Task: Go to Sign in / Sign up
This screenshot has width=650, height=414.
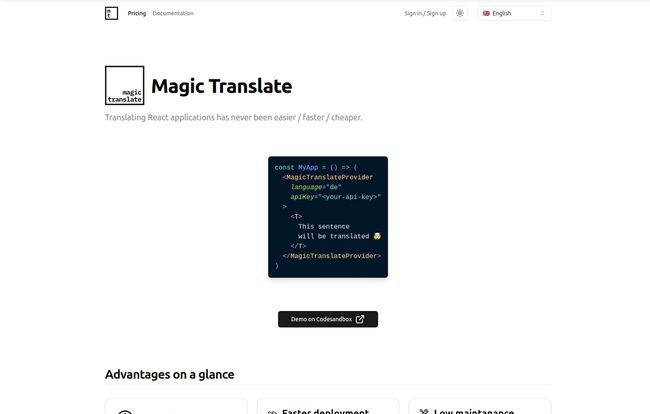Action: 425,13
